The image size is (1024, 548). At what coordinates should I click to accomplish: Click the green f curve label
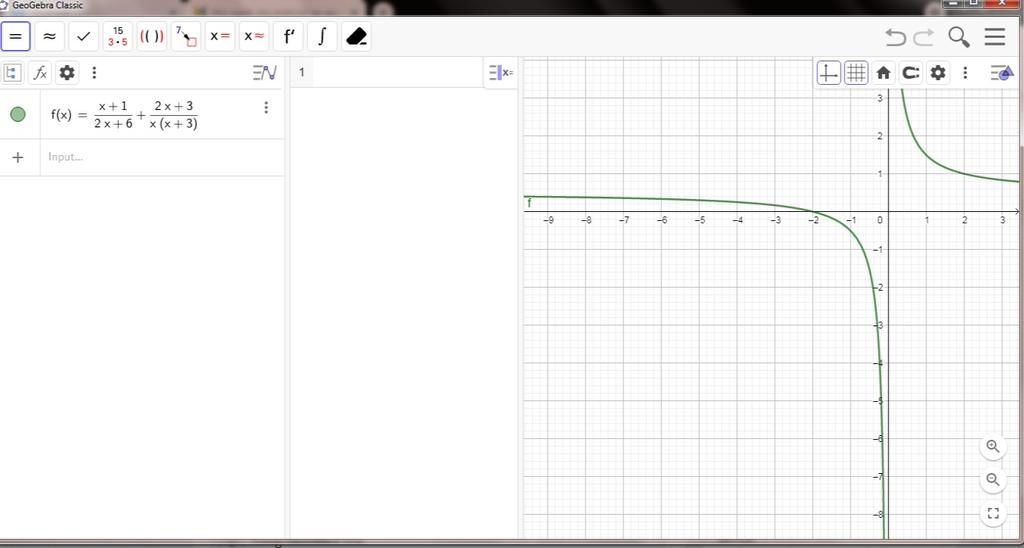point(529,203)
